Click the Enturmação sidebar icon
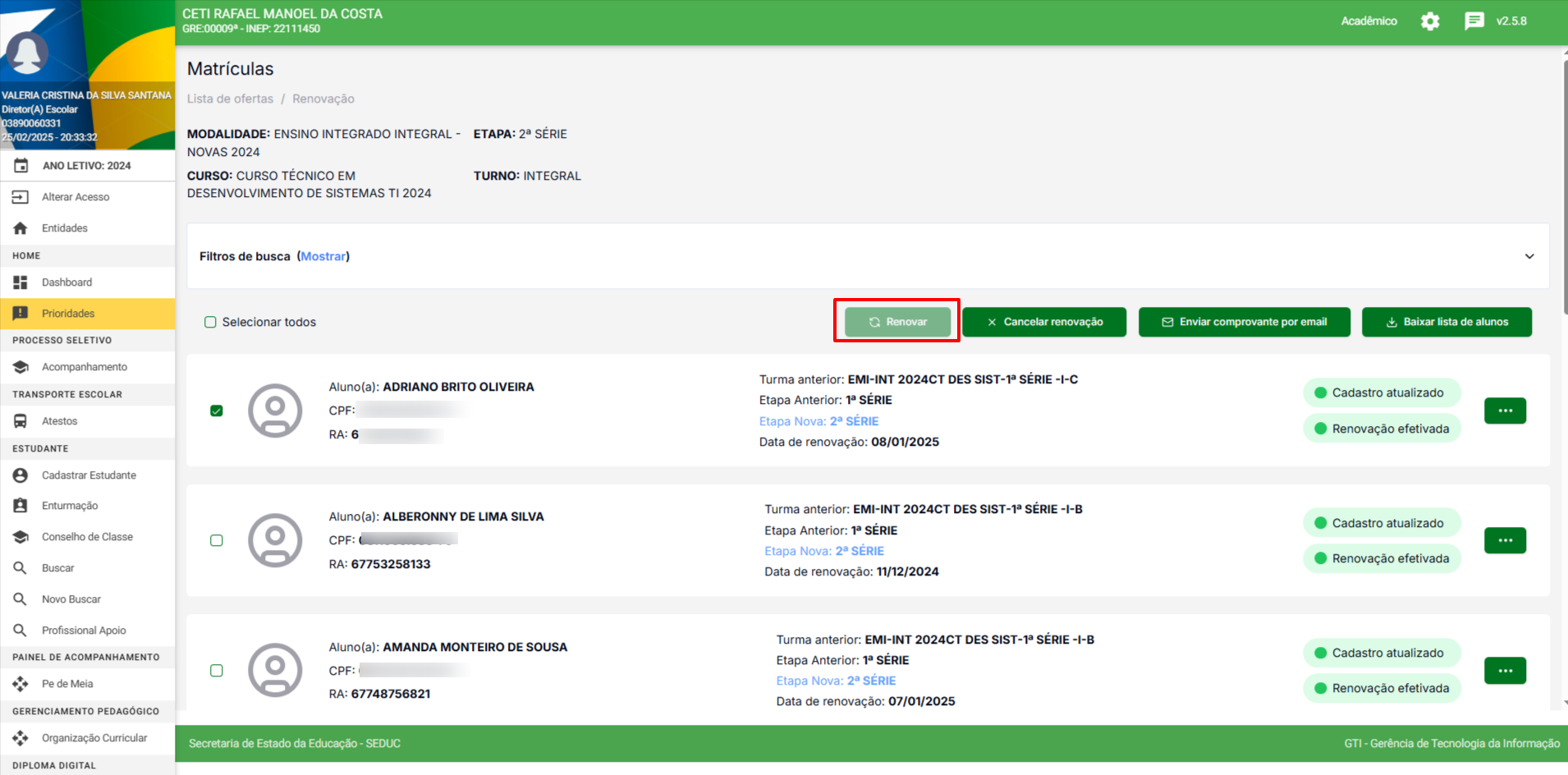Image resolution: width=1568 pixels, height=775 pixels. point(21,506)
